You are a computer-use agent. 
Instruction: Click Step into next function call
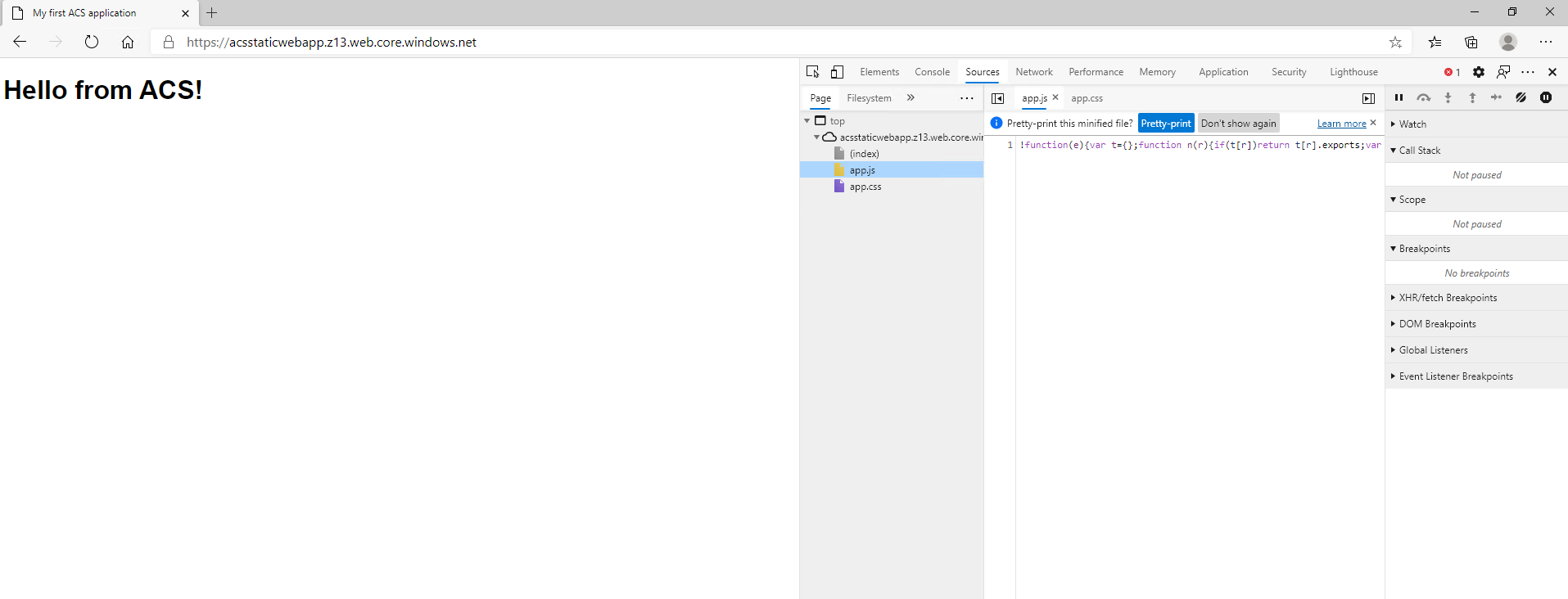point(1448,97)
